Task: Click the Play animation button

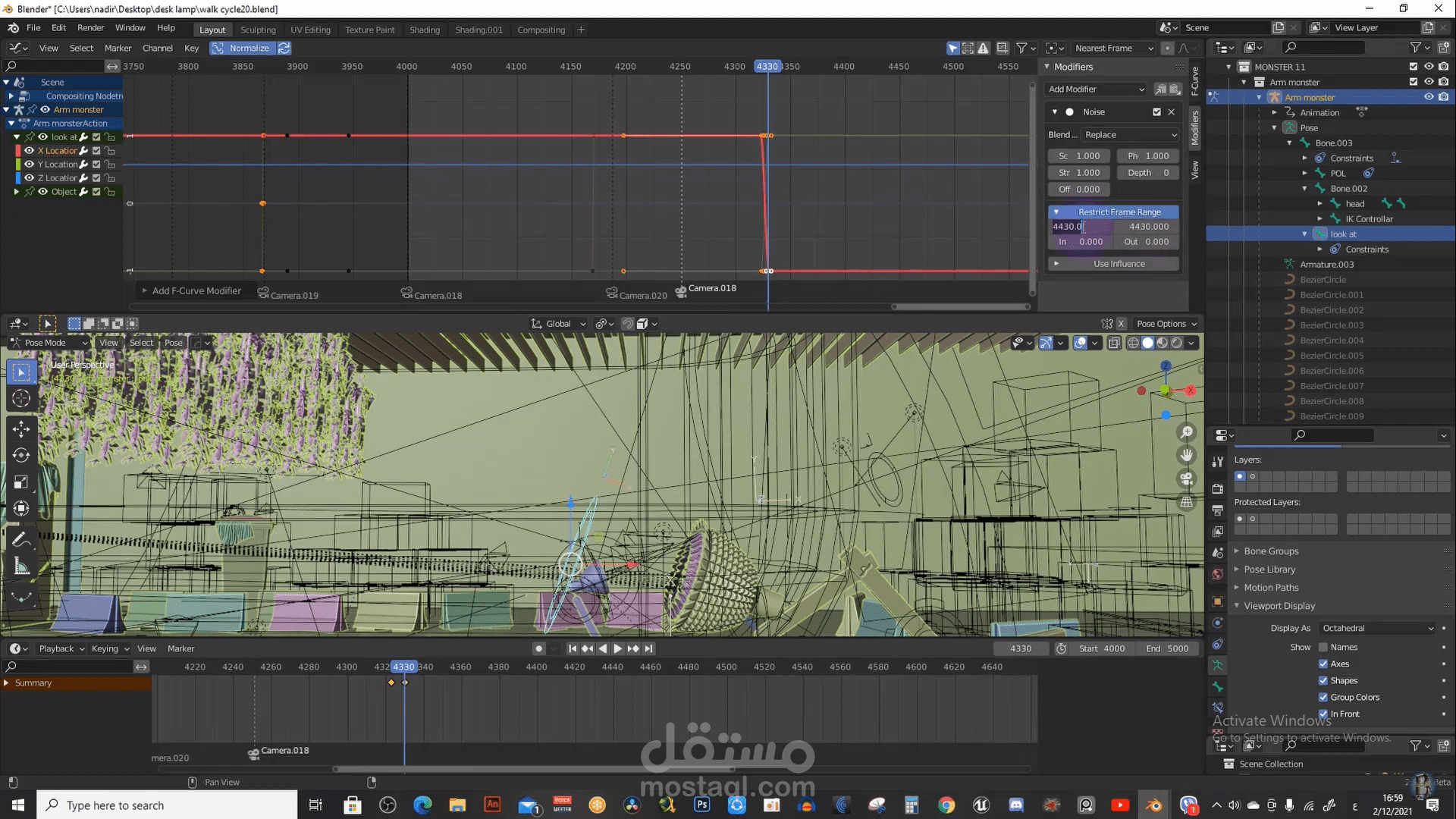Action: pyautogui.click(x=617, y=648)
